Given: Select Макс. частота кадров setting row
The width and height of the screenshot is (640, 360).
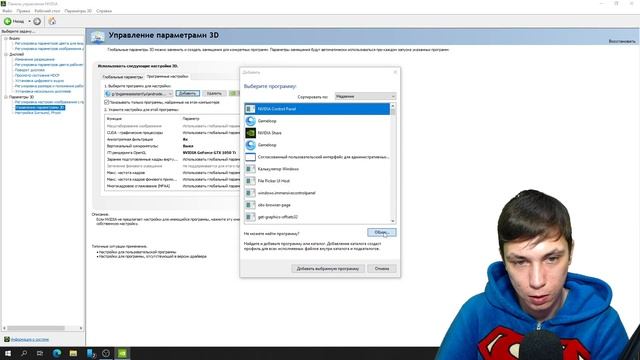Looking at the screenshot, I should pos(173,173).
